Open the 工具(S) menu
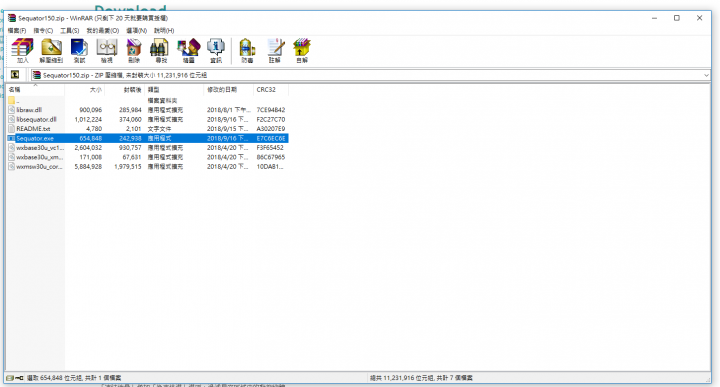720x387 pixels. tap(70, 30)
